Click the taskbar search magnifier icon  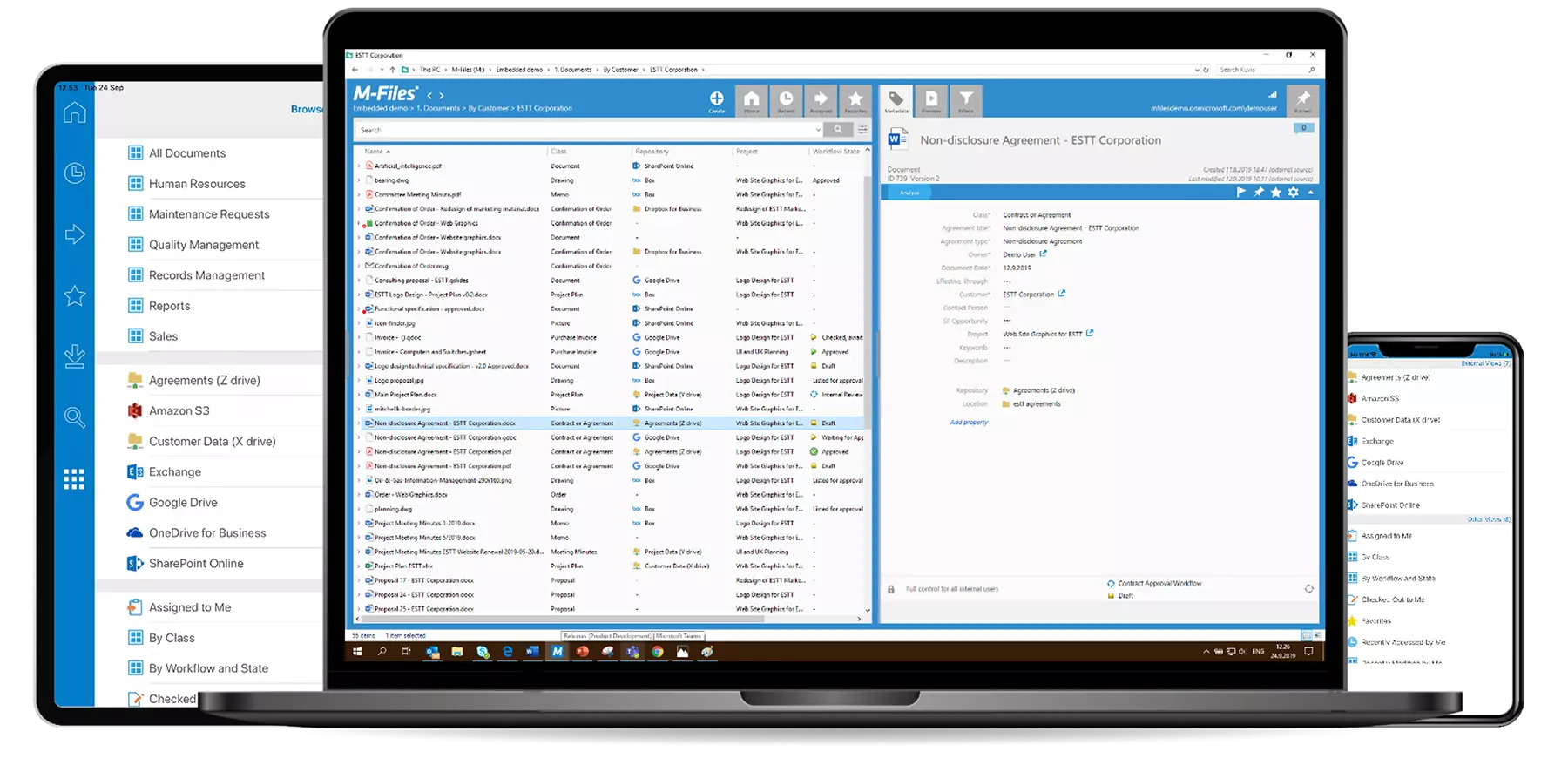click(382, 652)
